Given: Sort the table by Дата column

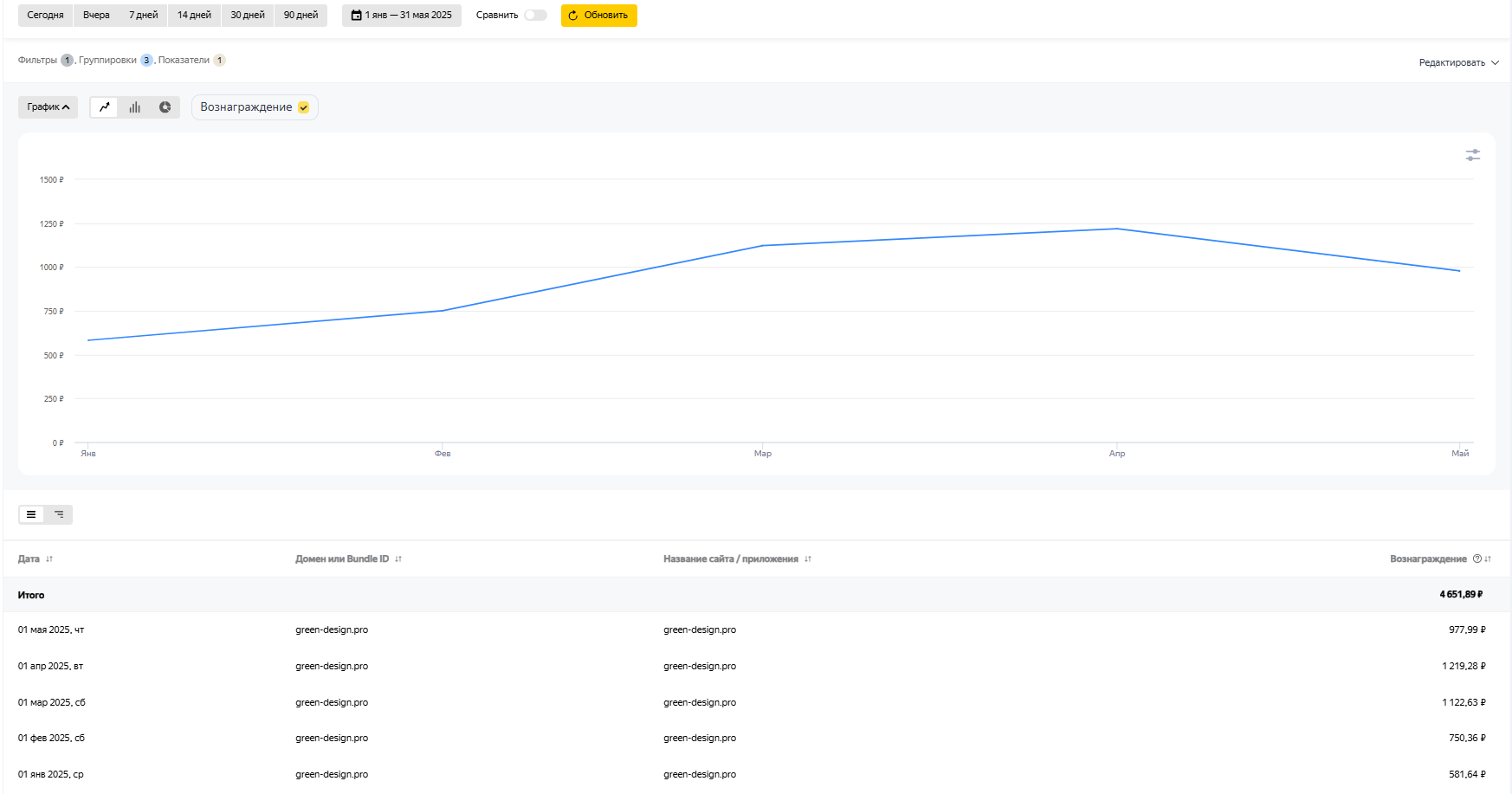Looking at the screenshot, I should (x=49, y=559).
